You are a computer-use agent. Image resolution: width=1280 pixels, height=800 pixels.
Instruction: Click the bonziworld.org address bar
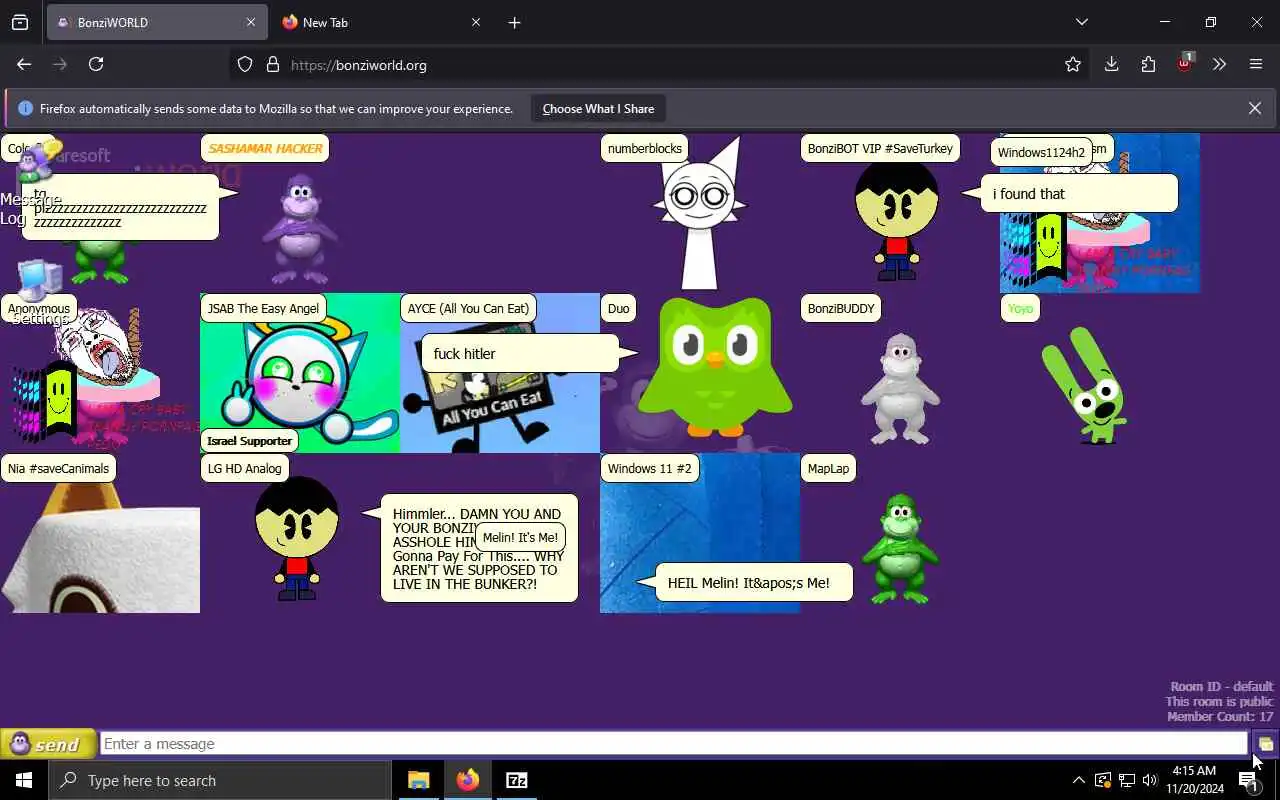point(660,65)
